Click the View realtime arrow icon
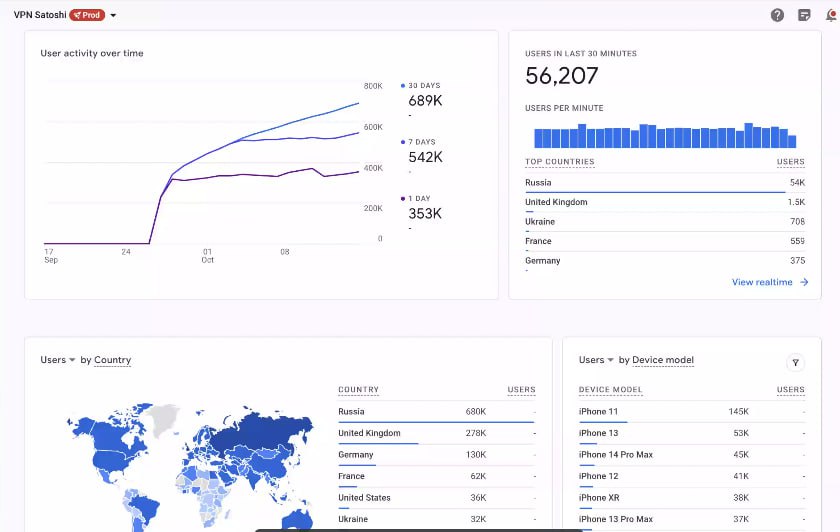Viewport: 840px width, 532px height. (804, 282)
